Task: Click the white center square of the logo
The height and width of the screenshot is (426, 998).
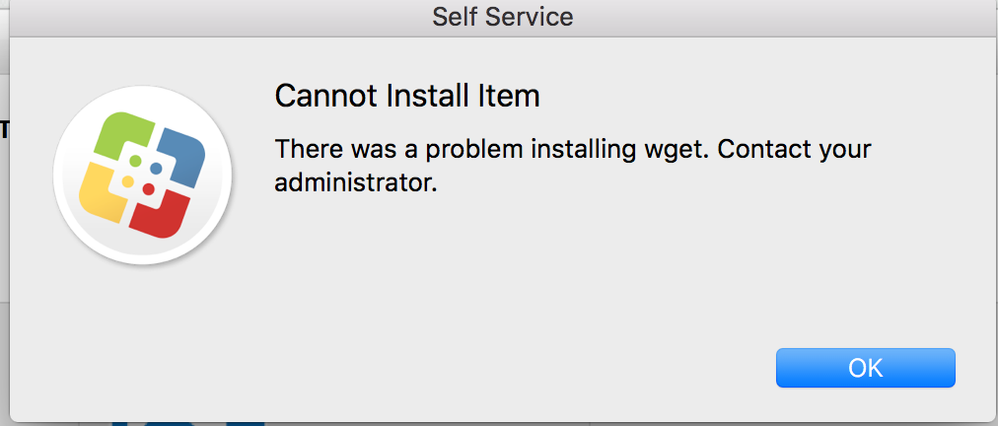Action: tap(142, 175)
